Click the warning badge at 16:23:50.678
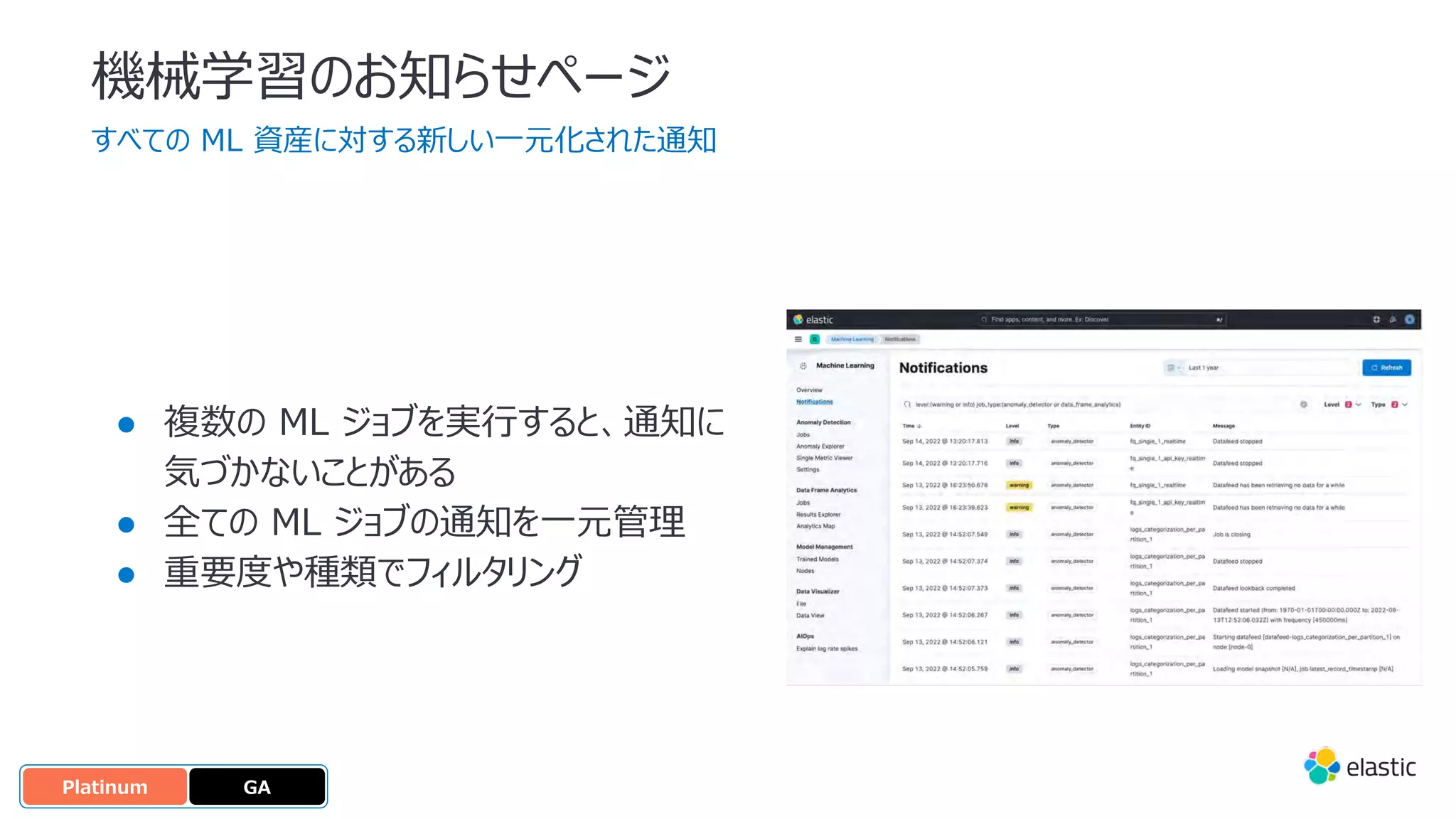 [x=1019, y=486]
